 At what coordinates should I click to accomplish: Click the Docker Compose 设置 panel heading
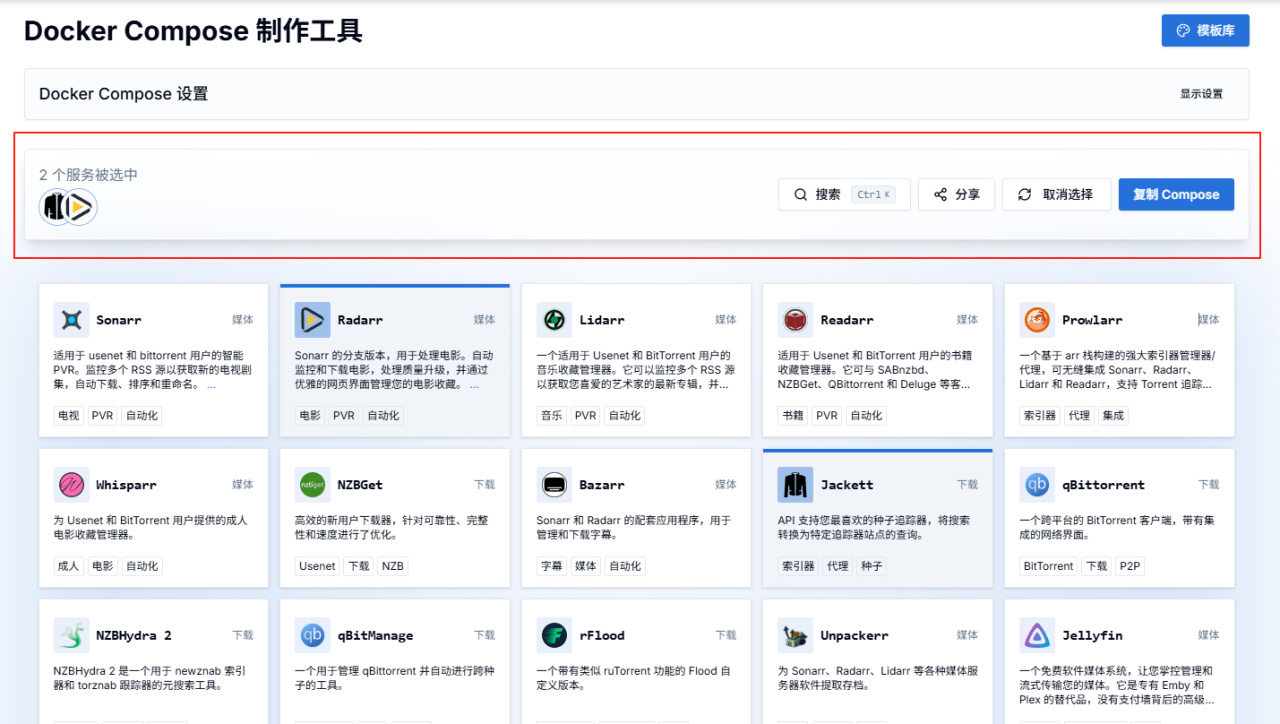(124, 94)
